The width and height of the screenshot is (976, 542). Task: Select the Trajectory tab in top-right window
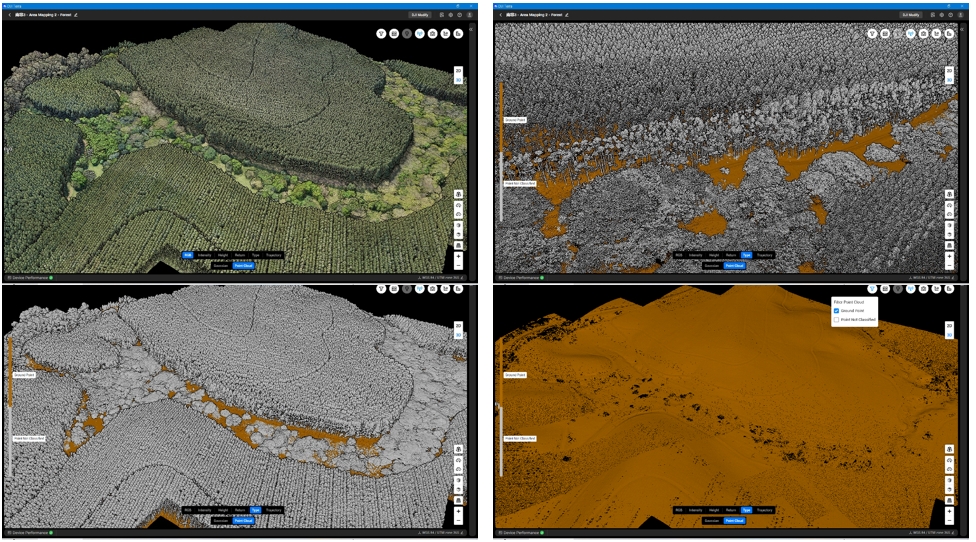pyautogui.click(x=765, y=255)
